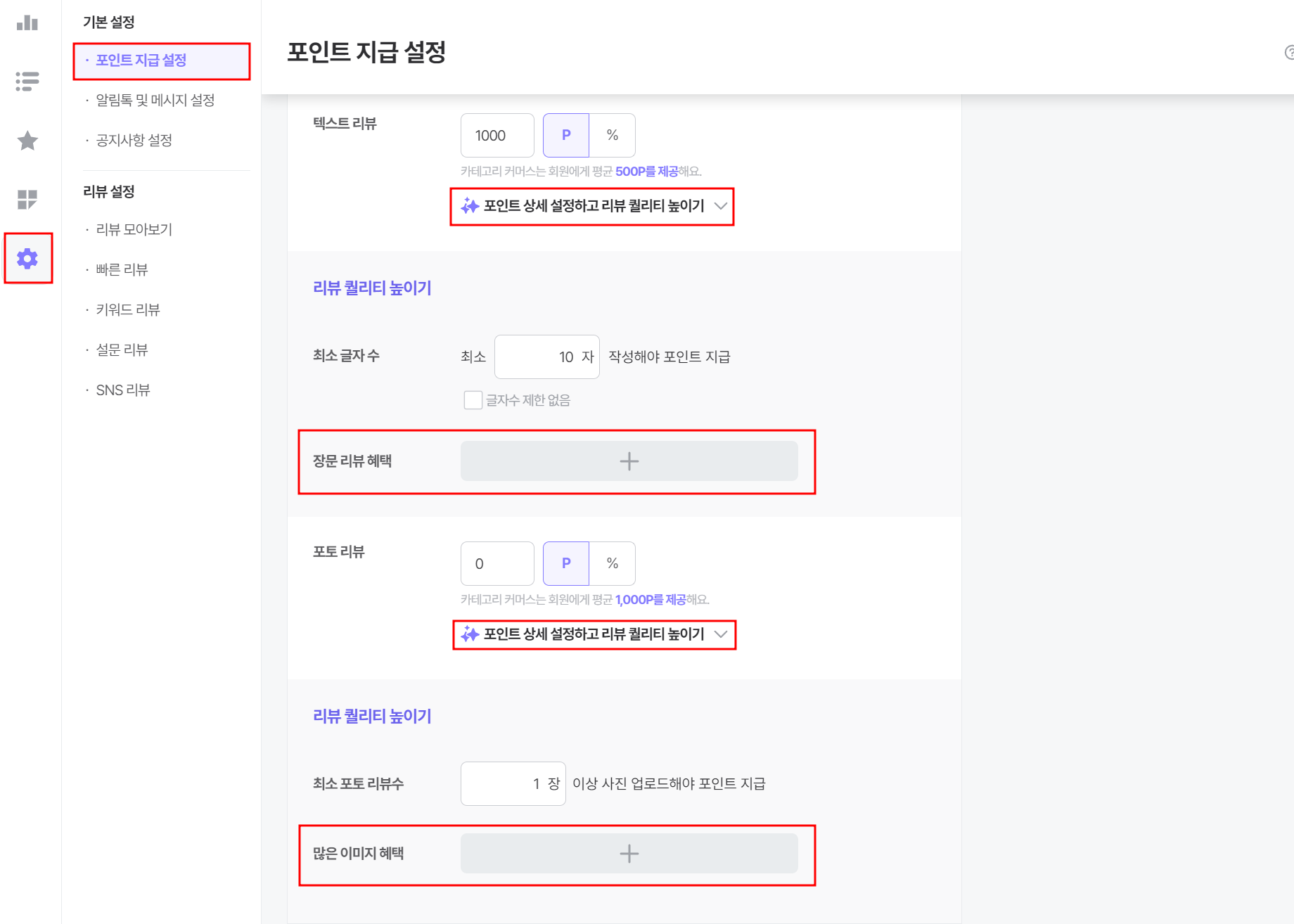Image resolution: width=1294 pixels, height=924 pixels.
Task: Open the widget dashboard sidebar icon
Action: pyautogui.click(x=27, y=200)
